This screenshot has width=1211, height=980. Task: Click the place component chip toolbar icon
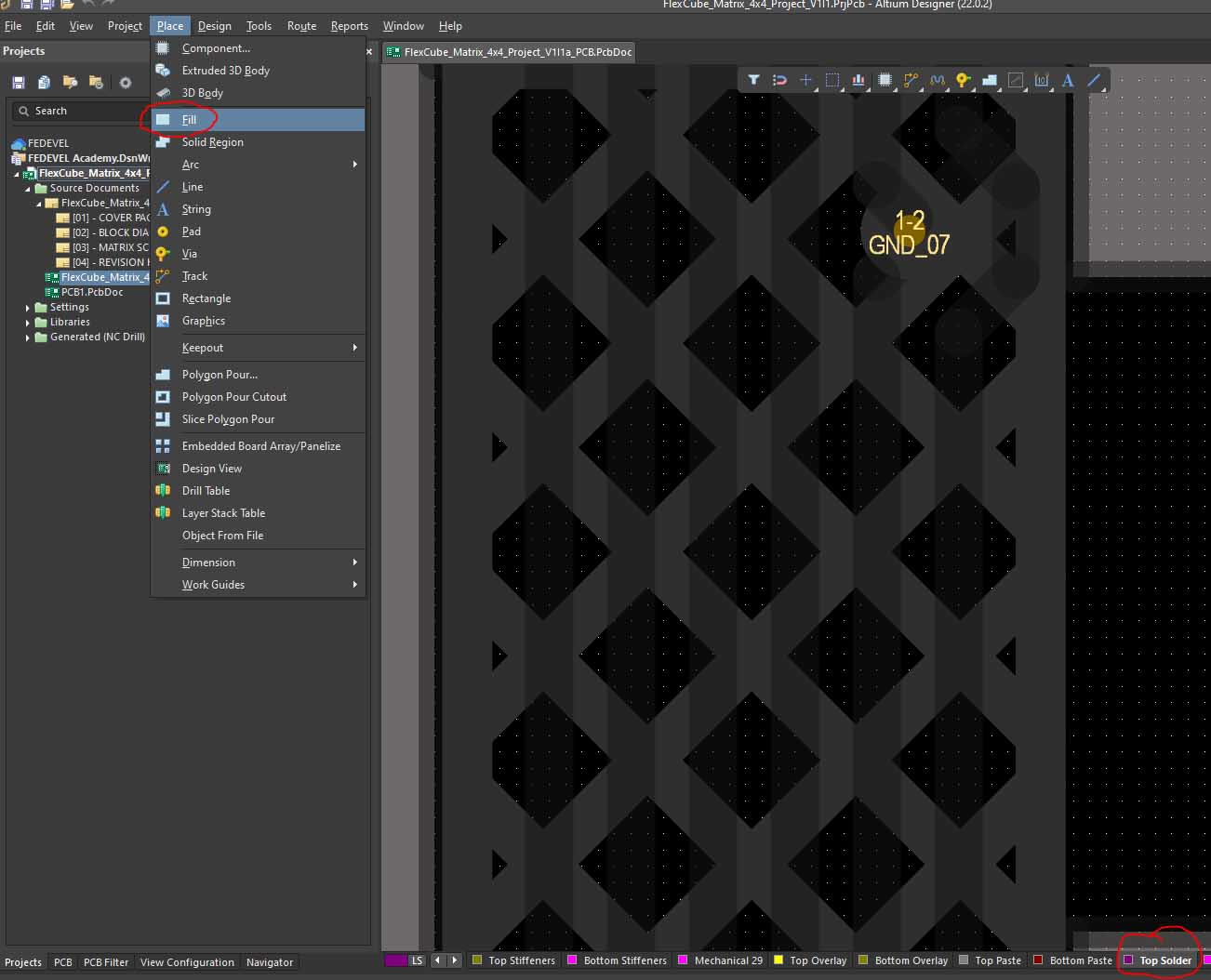(x=885, y=80)
